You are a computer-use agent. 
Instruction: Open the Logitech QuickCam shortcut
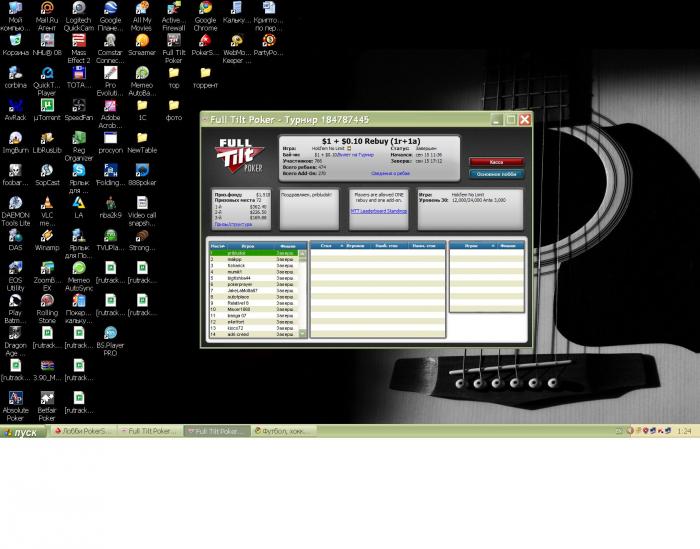point(79,17)
